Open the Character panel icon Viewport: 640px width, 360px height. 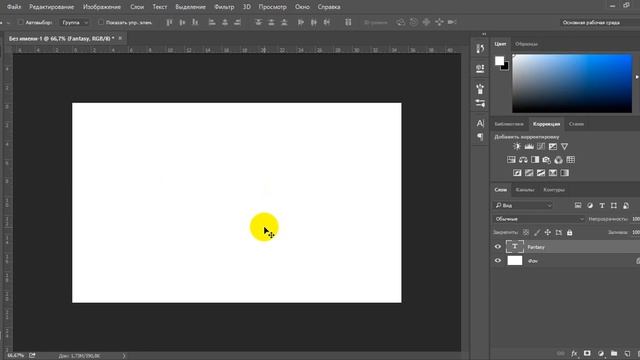click(x=480, y=123)
